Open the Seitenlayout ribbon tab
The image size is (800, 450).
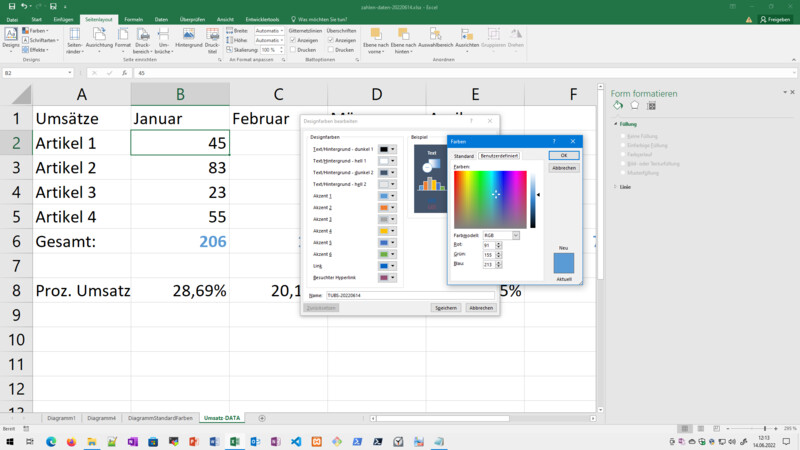point(98,19)
